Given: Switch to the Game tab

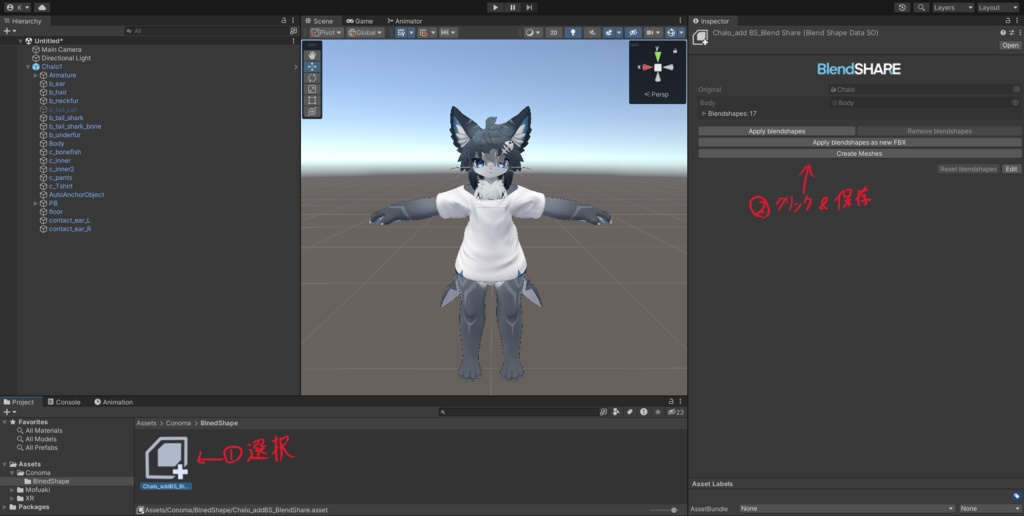Looking at the screenshot, I should (x=360, y=21).
